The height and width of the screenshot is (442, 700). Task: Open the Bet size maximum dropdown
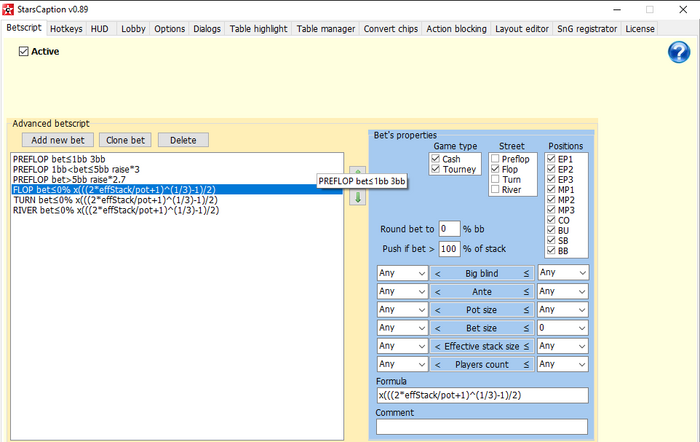pos(563,326)
